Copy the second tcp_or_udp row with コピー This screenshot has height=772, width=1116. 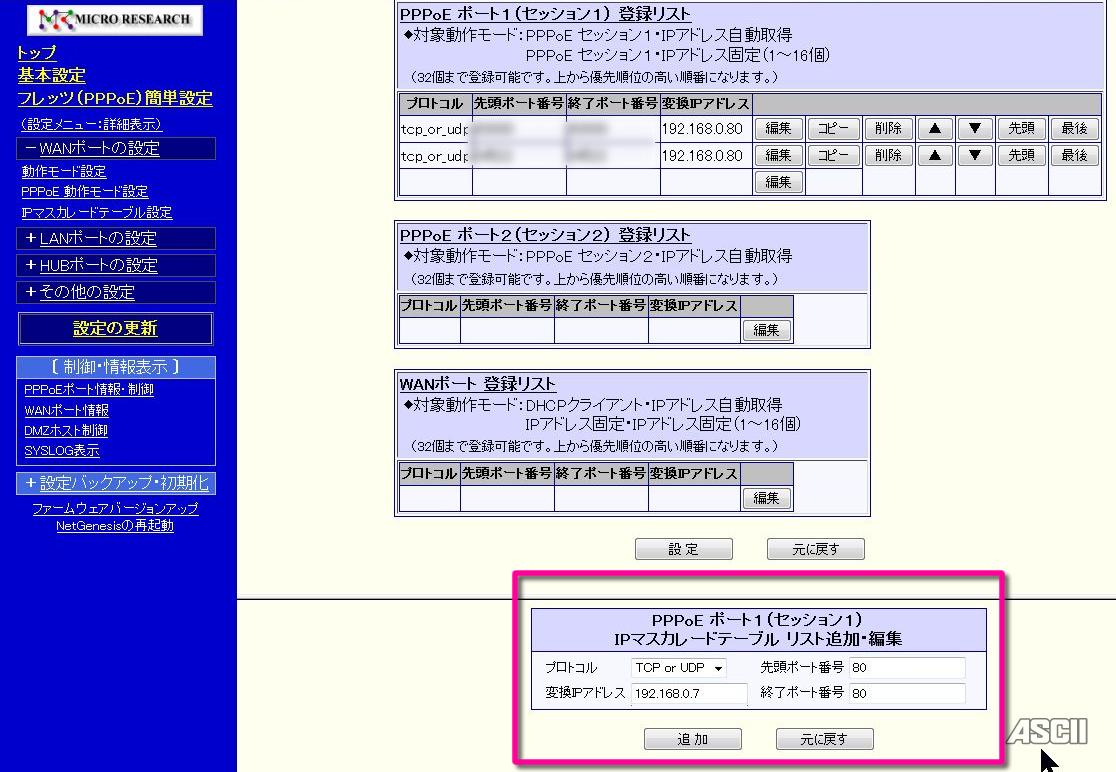(x=833, y=155)
